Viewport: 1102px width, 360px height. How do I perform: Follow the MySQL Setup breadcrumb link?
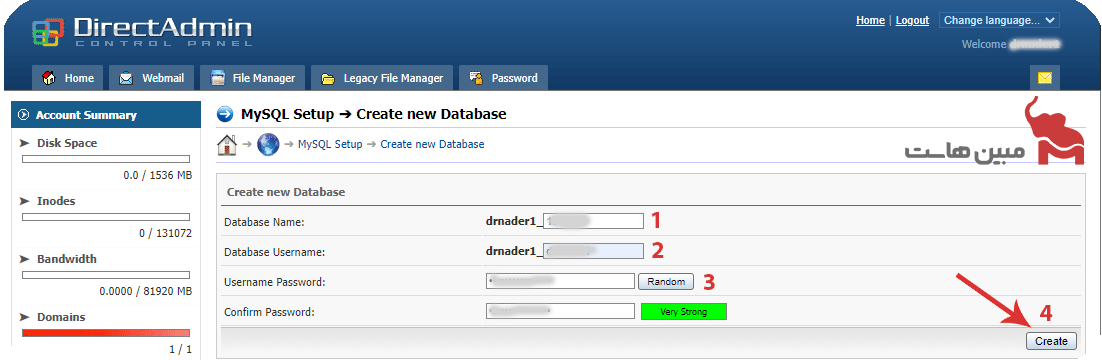pos(330,144)
